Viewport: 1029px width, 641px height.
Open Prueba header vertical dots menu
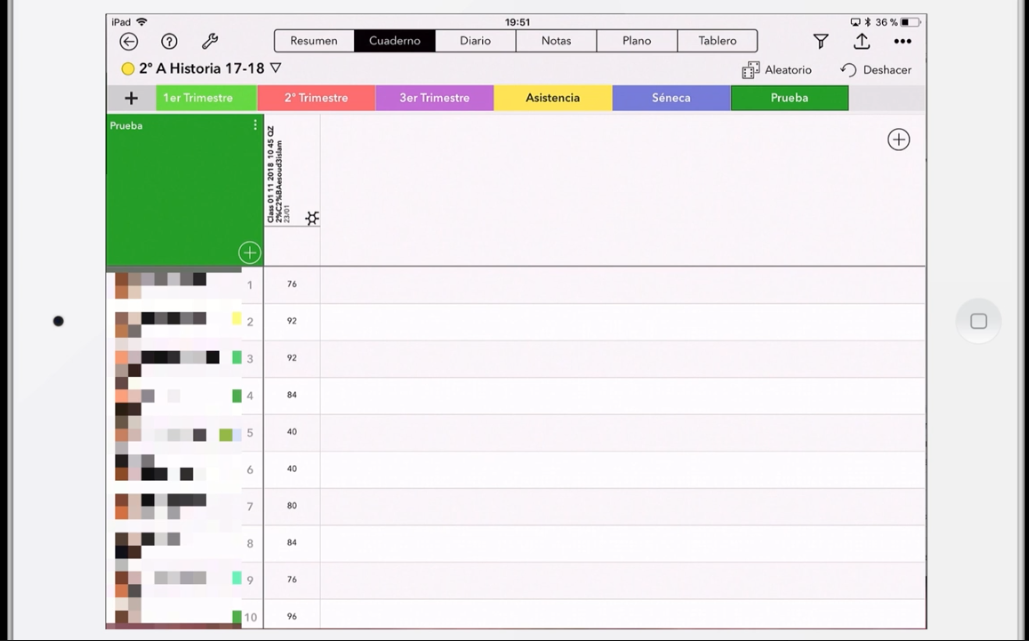point(255,126)
